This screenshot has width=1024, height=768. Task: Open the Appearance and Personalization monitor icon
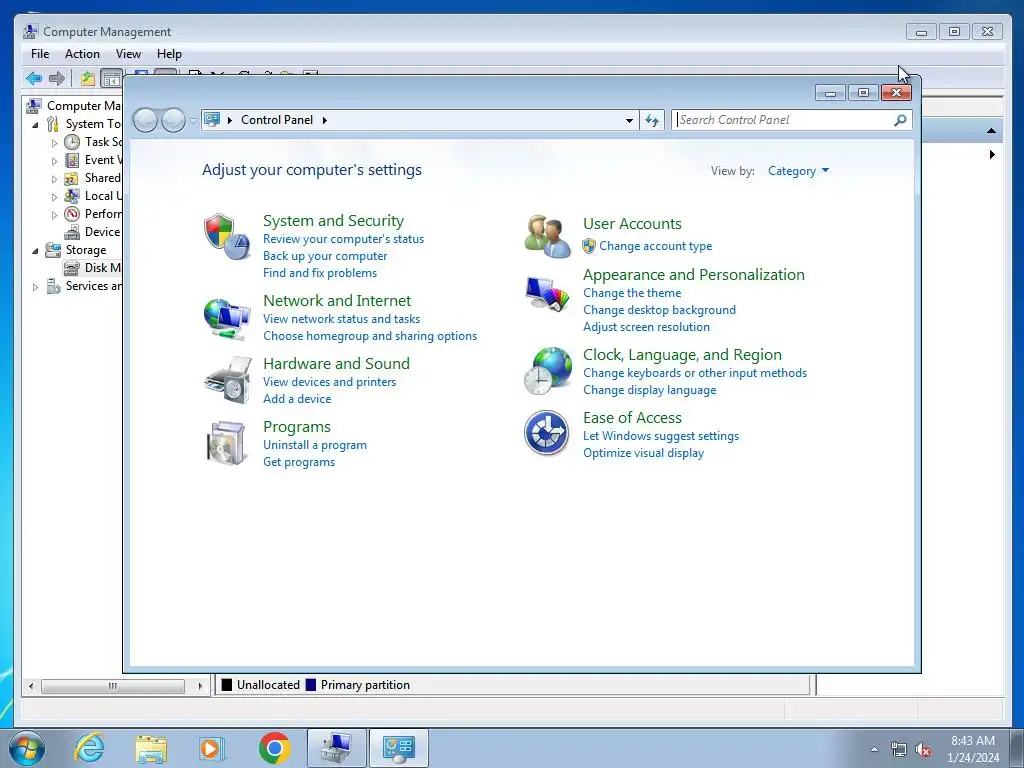(x=547, y=295)
